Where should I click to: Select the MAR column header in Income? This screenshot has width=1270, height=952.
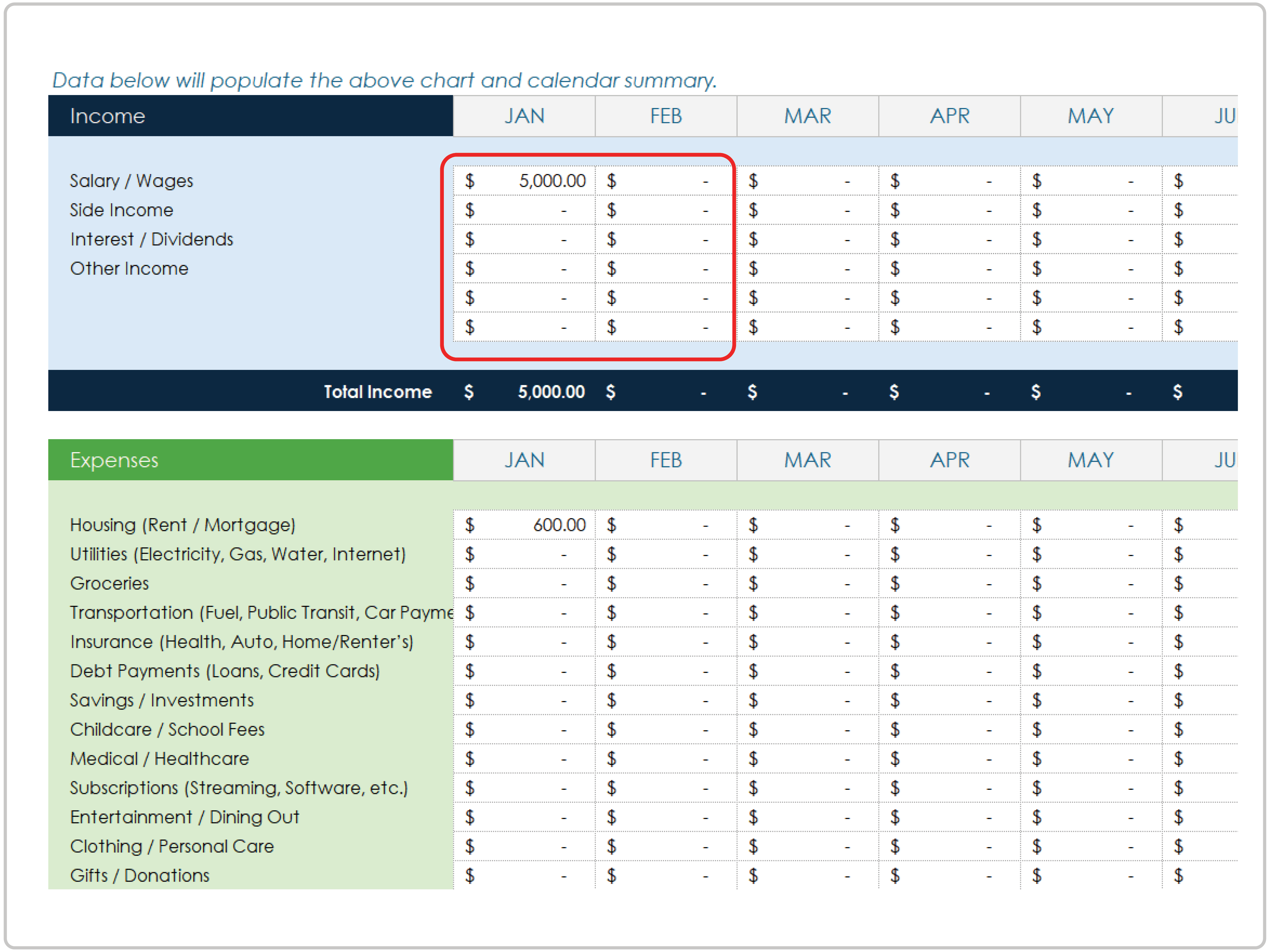pos(807,116)
